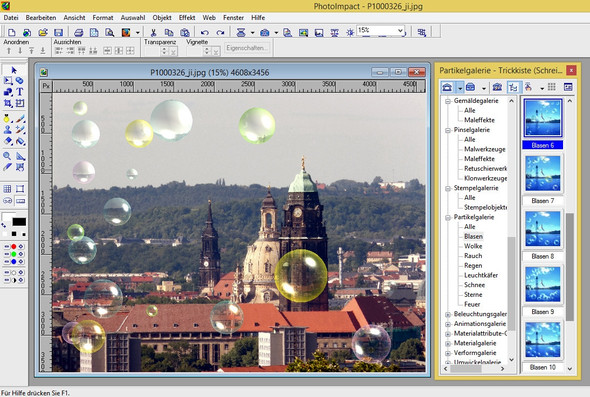Click the Paste clipboard icon
The height and width of the screenshot is (397, 590).
[184, 33]
